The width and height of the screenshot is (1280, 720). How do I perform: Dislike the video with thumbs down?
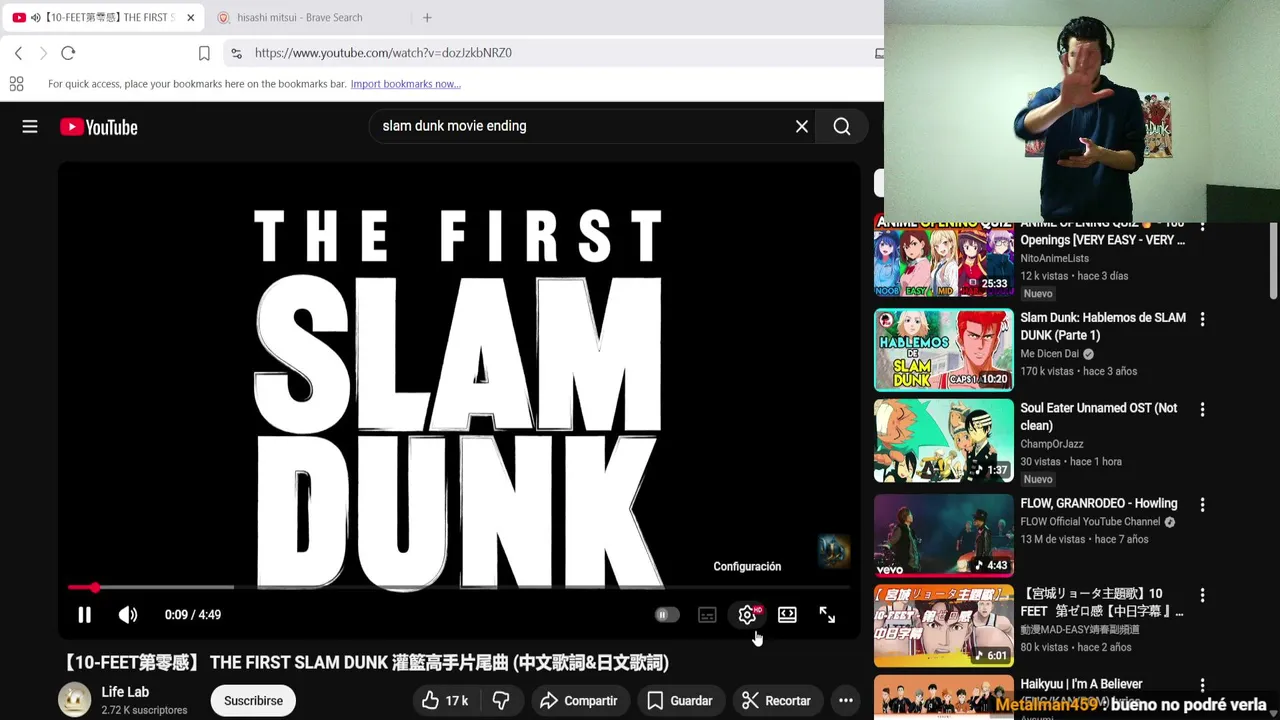coord(501,701)
